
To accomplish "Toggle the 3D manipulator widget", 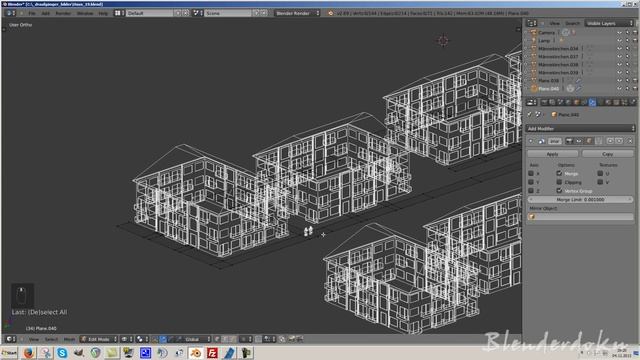I will coord(155,339).
